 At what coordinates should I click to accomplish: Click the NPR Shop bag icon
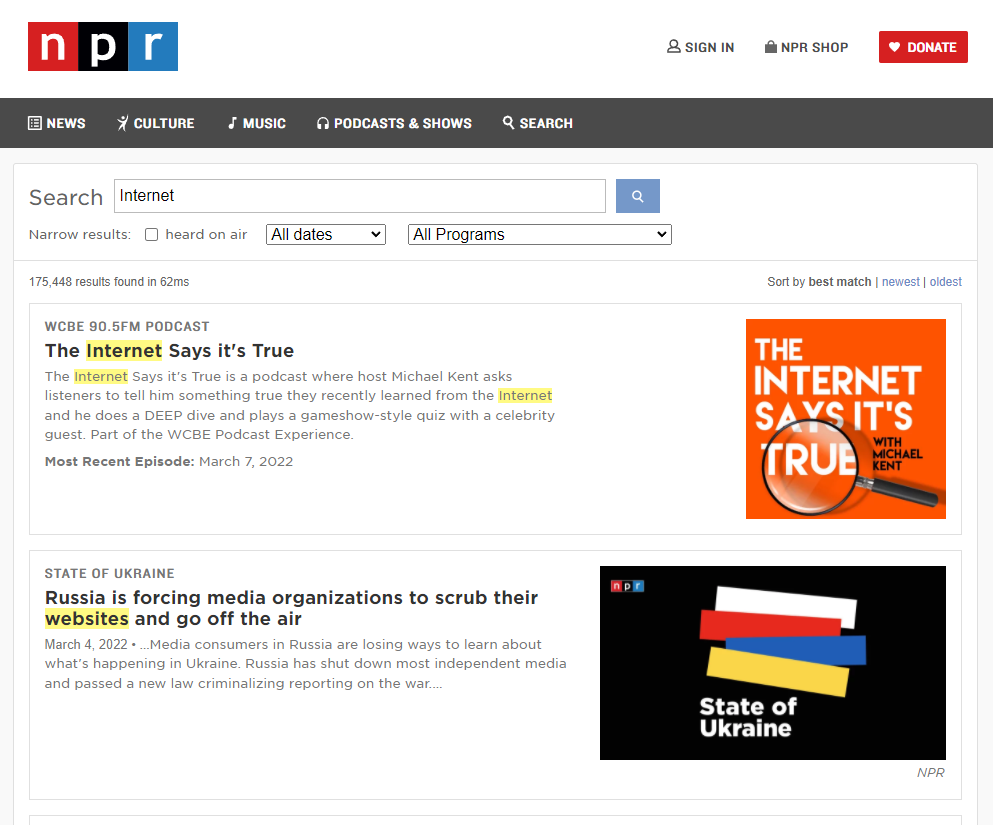(x=771, y=47)
